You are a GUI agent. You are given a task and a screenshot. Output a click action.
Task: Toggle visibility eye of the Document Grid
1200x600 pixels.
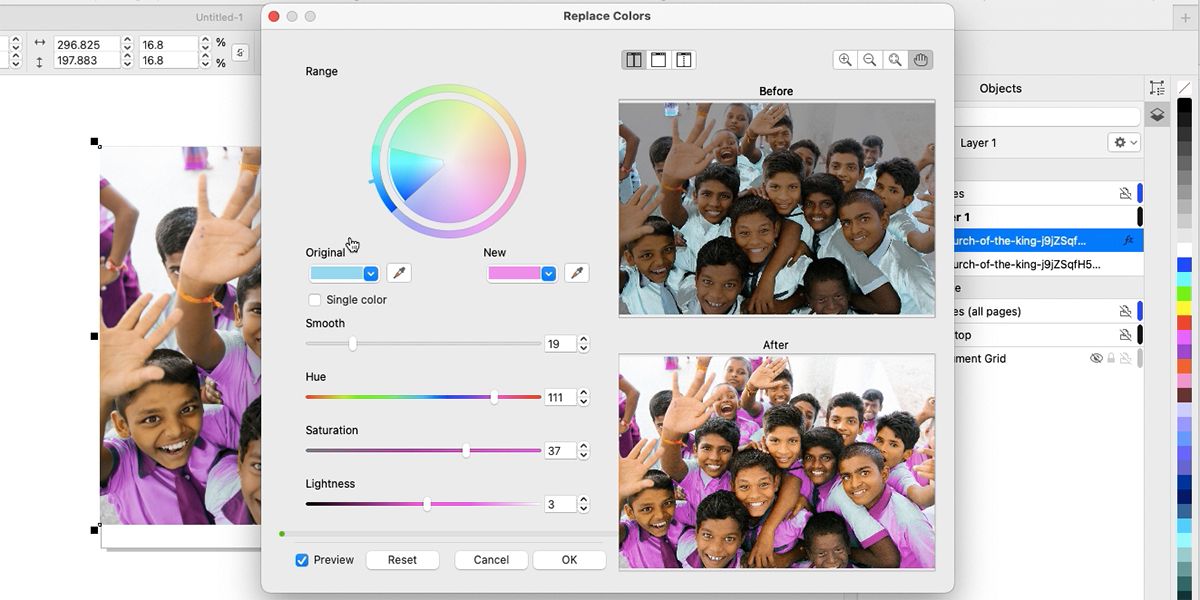click(1096, 359)
